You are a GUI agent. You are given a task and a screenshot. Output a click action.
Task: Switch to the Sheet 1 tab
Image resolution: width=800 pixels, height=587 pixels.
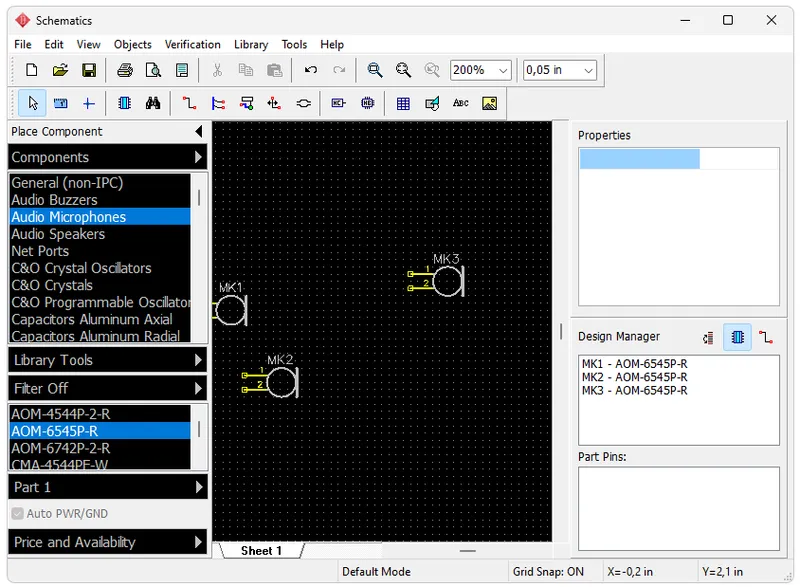(x=261, y=551)
